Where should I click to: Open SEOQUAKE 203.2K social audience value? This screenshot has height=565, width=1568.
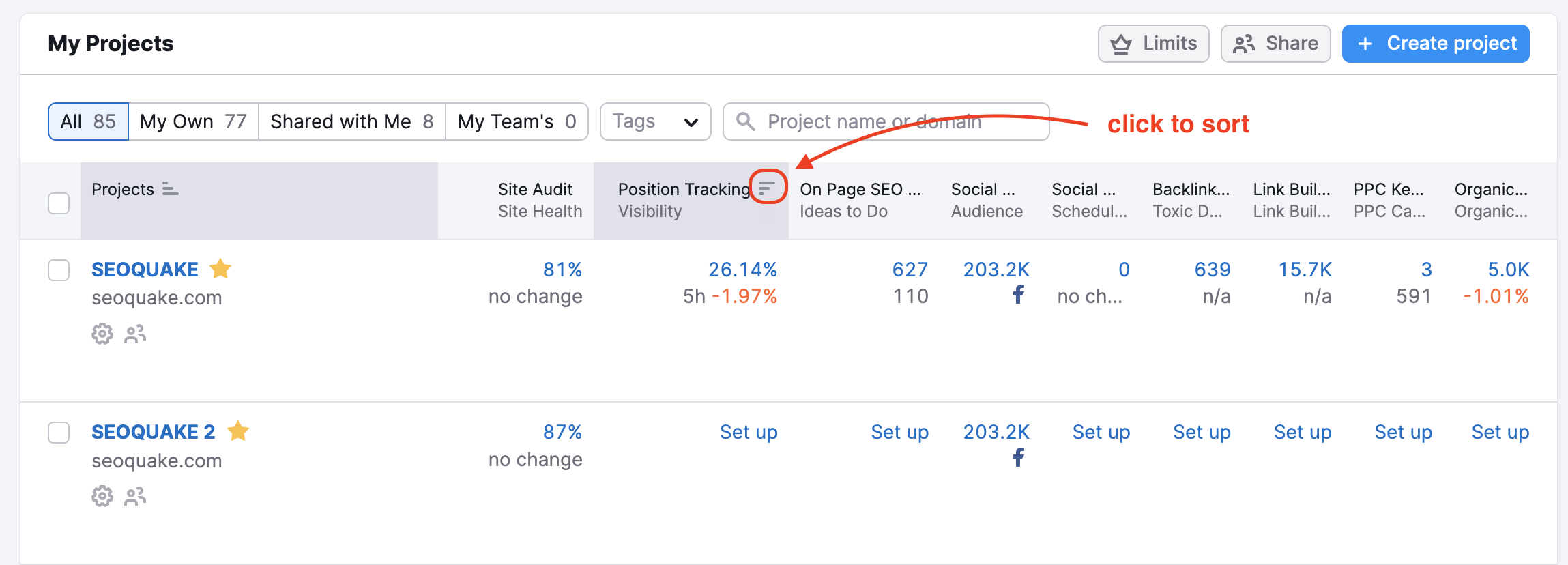[996, 270]
